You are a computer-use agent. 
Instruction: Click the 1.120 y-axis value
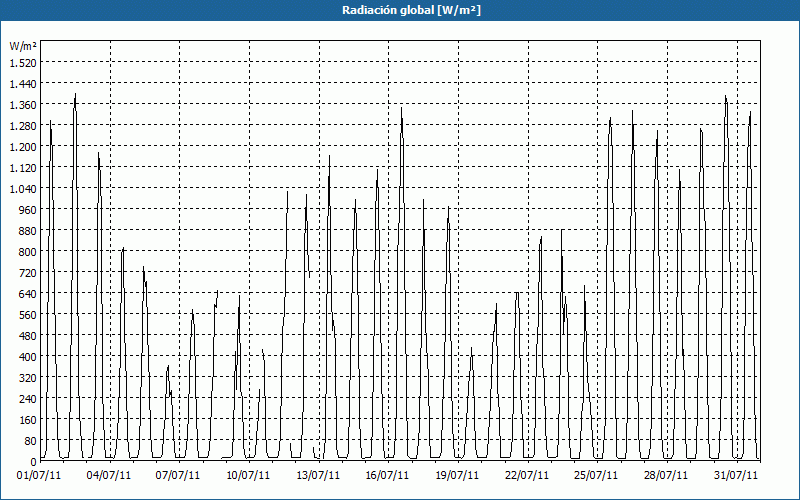(x=23, y=168)
